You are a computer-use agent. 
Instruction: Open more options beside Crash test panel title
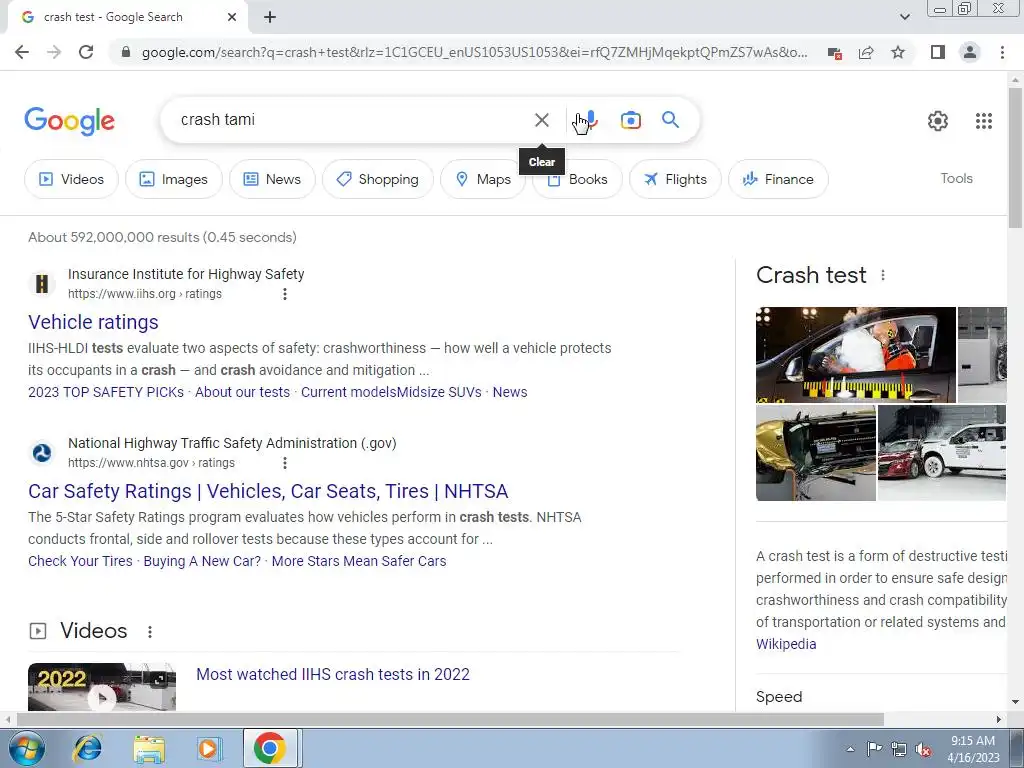coord(883,275)
